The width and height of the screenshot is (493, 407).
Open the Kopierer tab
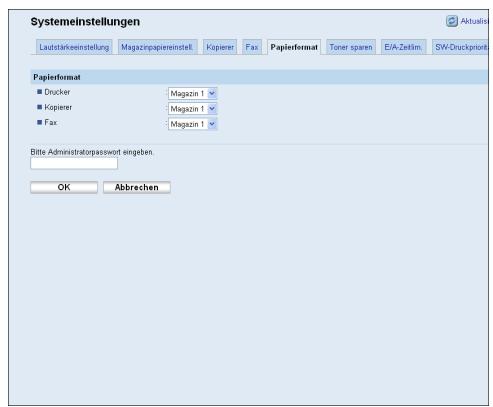(x=220, y=47)
